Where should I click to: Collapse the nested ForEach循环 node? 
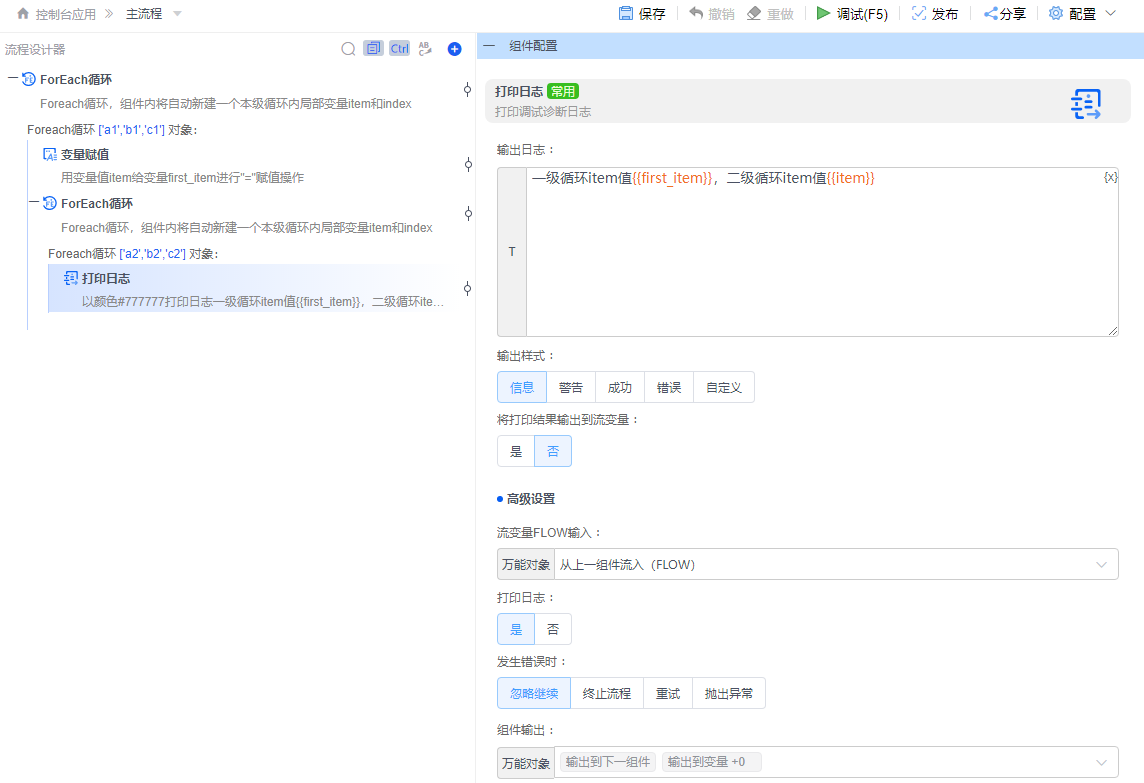point(34,202)
